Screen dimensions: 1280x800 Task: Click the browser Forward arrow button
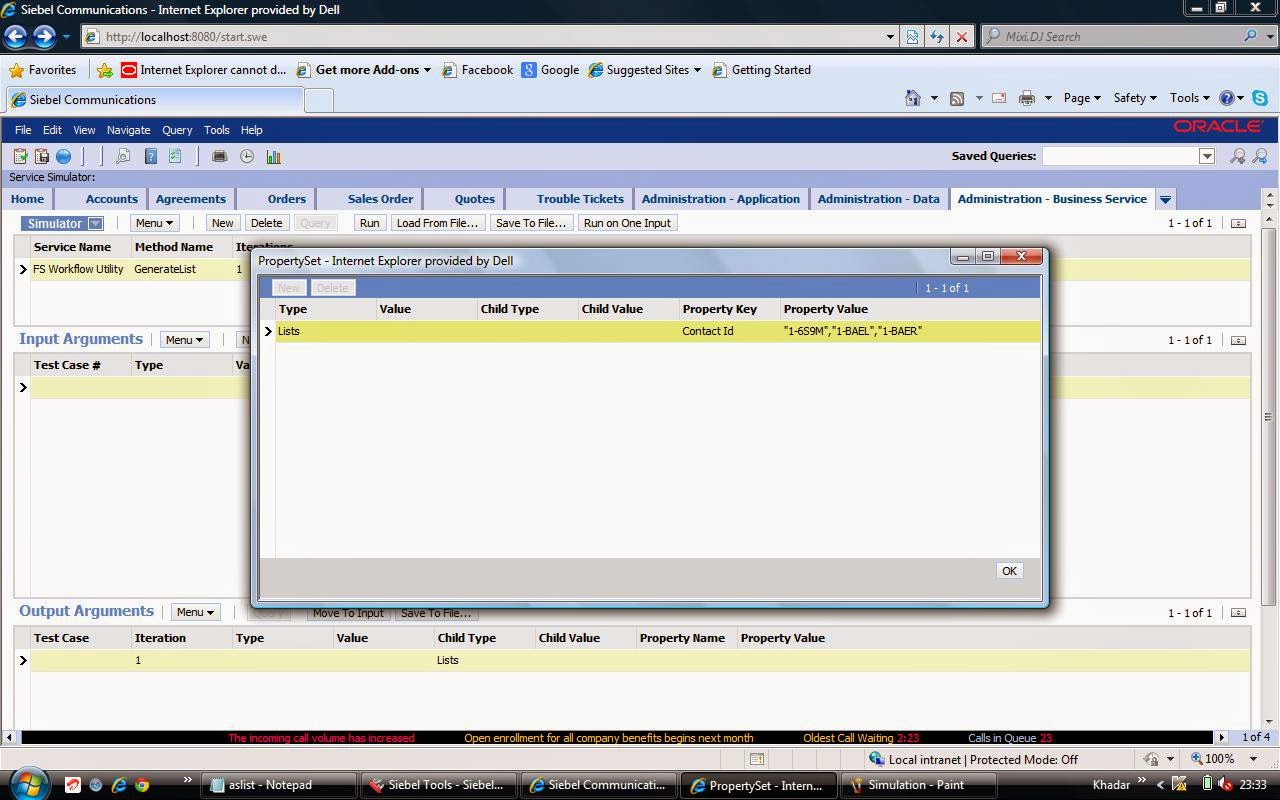click(44, 37)
